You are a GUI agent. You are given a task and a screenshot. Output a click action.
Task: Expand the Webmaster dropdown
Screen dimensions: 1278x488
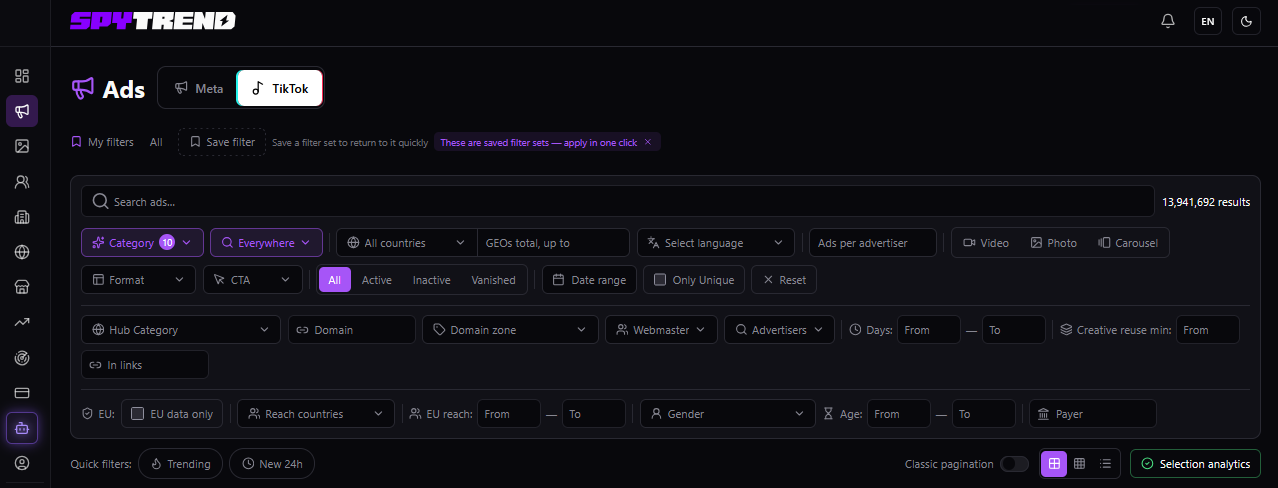point(661,330)
